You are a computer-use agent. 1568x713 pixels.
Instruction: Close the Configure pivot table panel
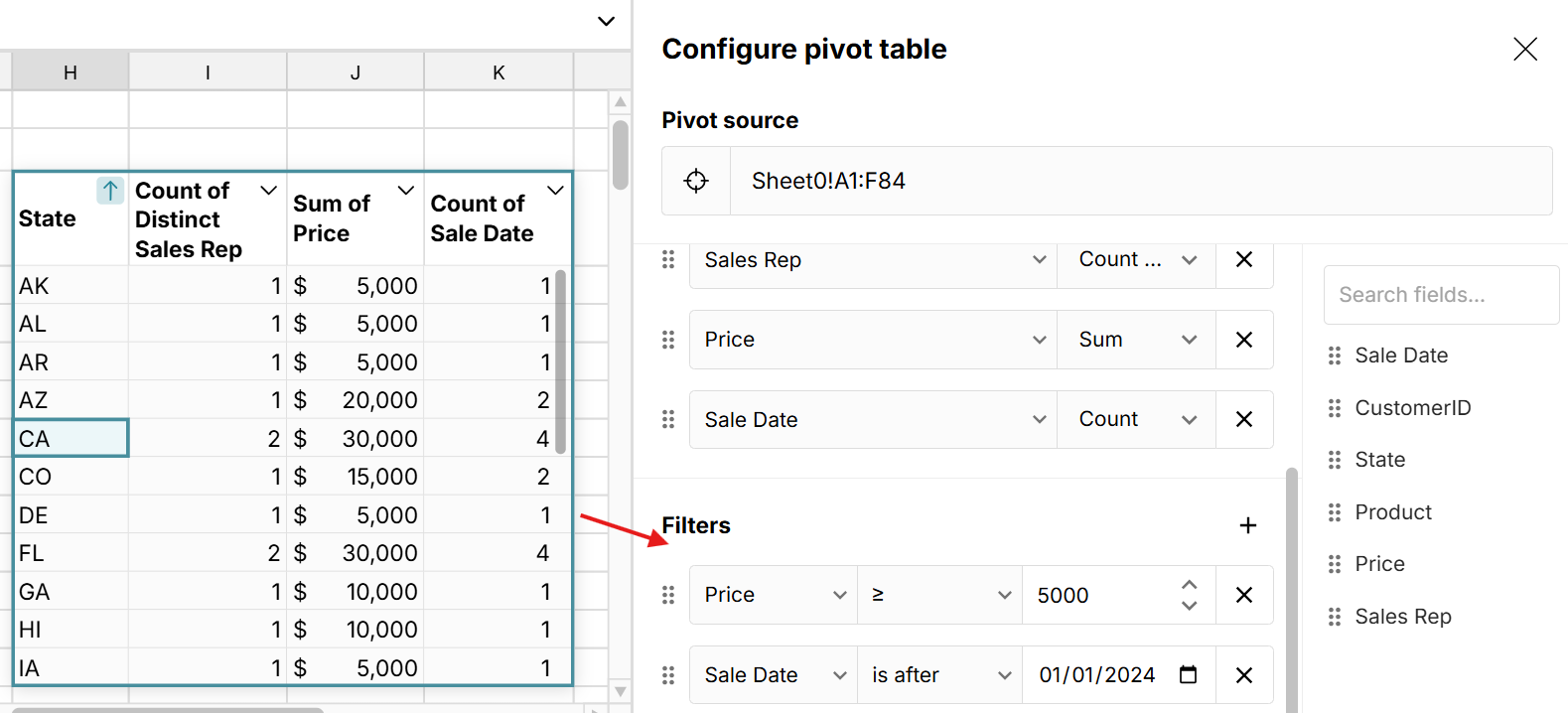[1524, 50]
